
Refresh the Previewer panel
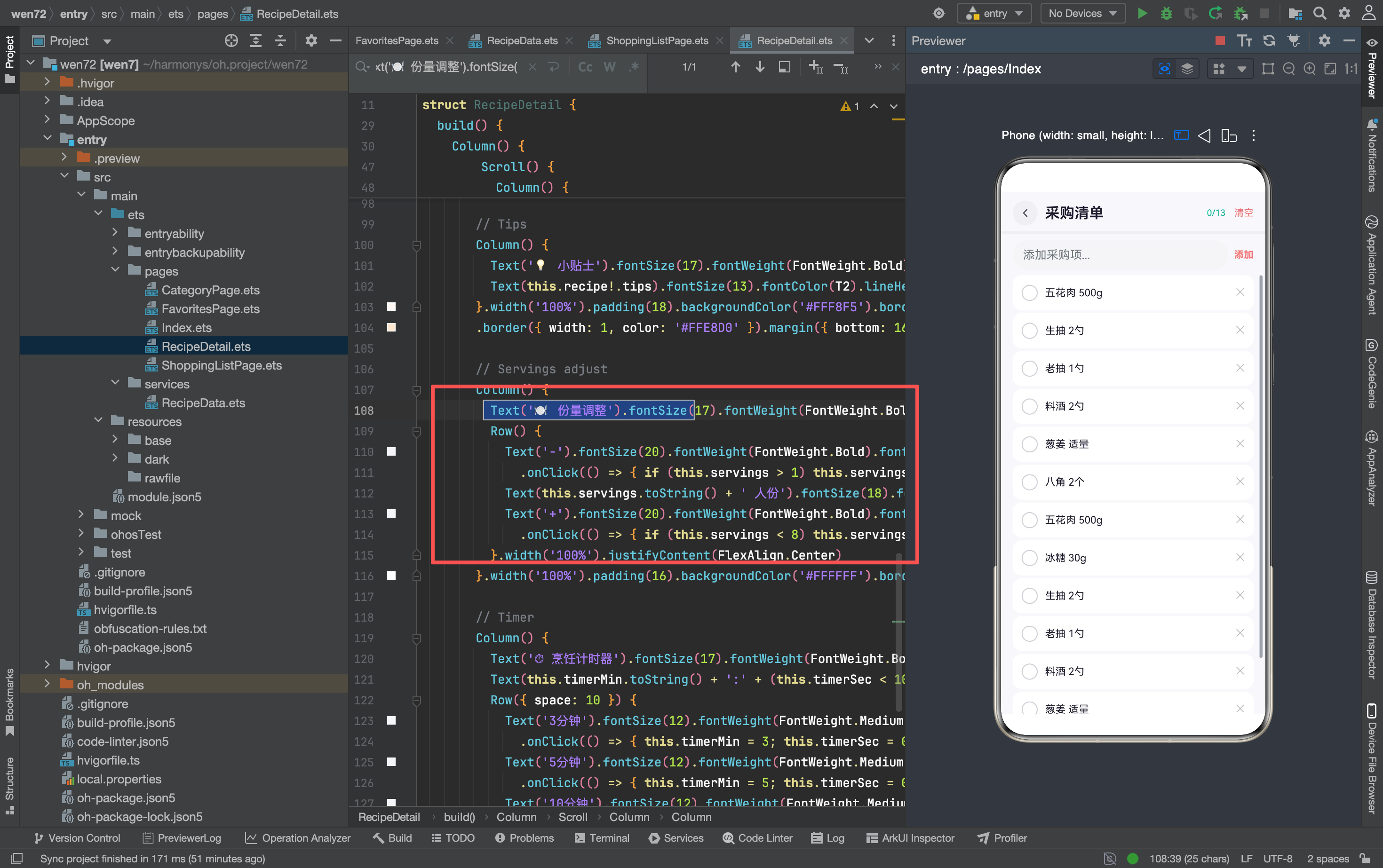(1269, 40)
